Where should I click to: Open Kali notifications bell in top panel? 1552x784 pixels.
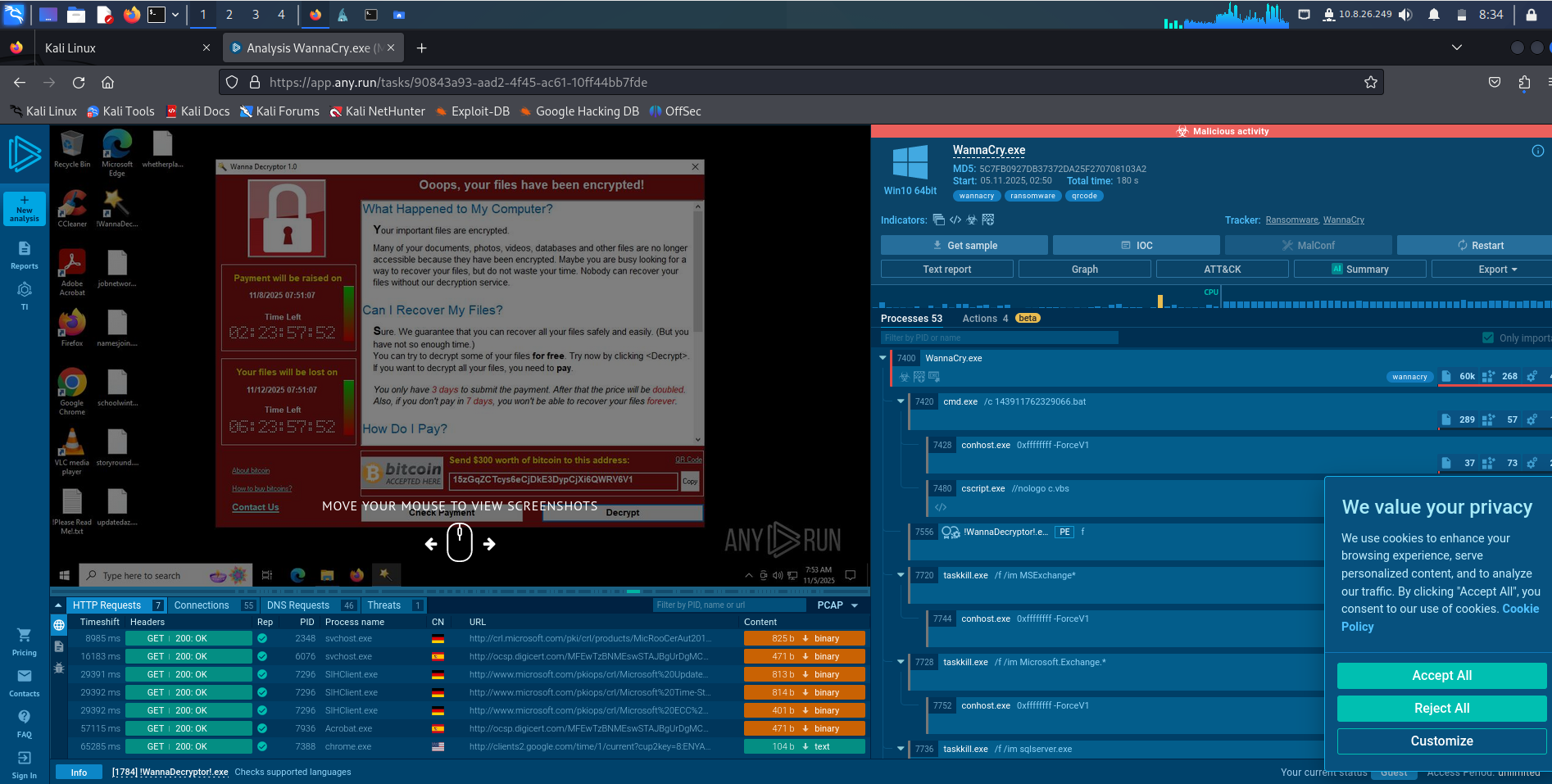point(1434,15)
